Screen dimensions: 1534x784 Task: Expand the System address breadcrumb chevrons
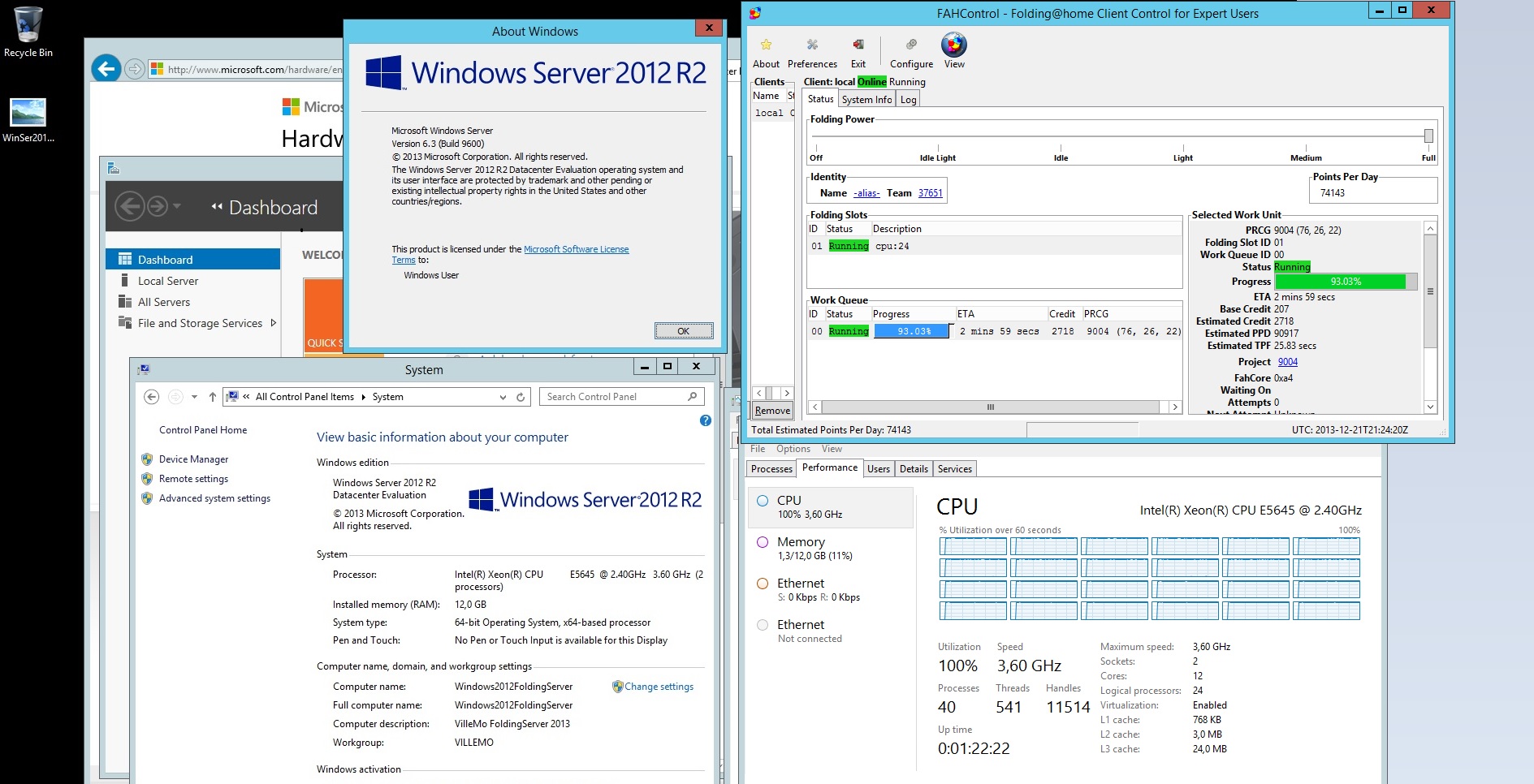pos(246,397)
